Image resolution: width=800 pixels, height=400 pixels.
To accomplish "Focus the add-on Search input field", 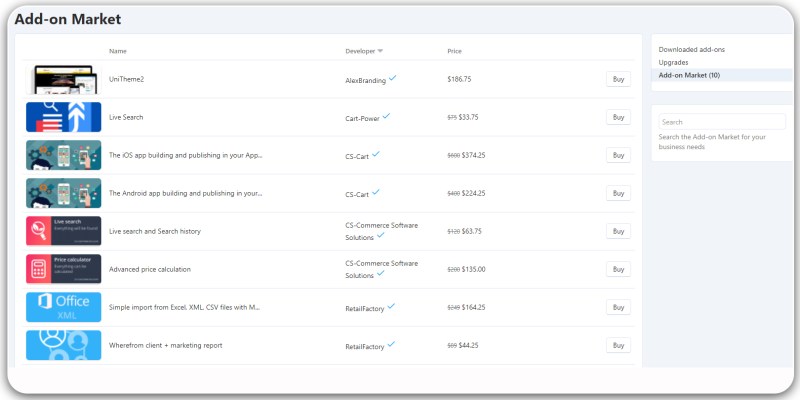I will pos(721,122).
